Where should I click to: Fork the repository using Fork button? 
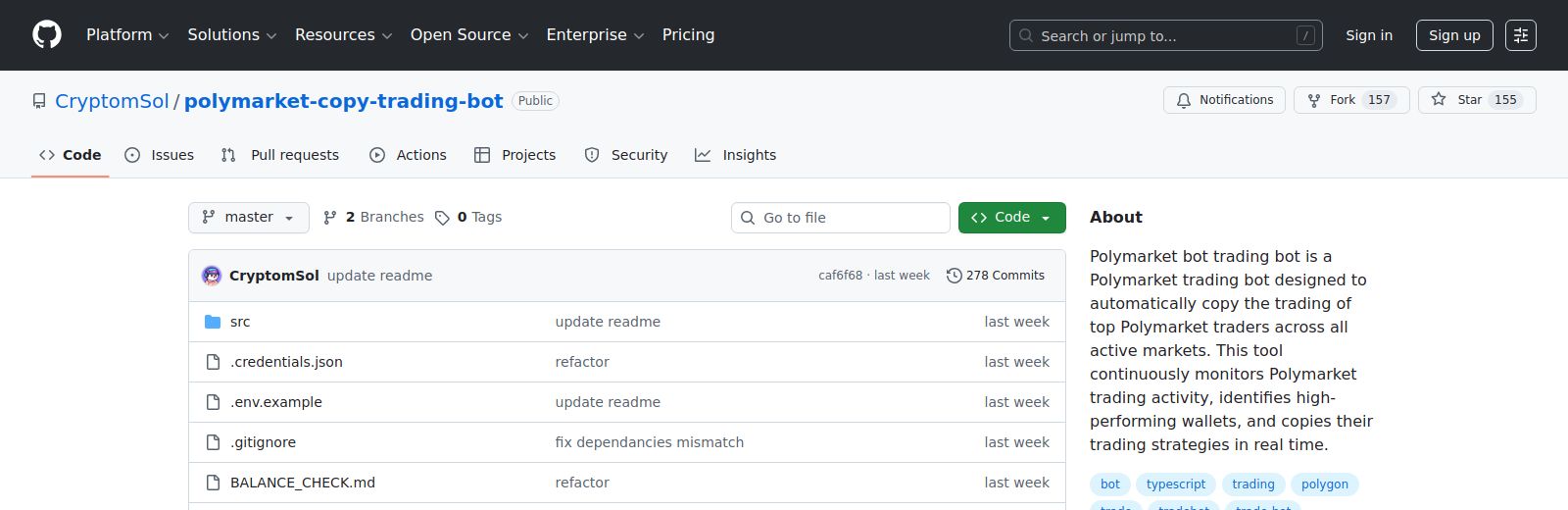(x=1350, y=100)
